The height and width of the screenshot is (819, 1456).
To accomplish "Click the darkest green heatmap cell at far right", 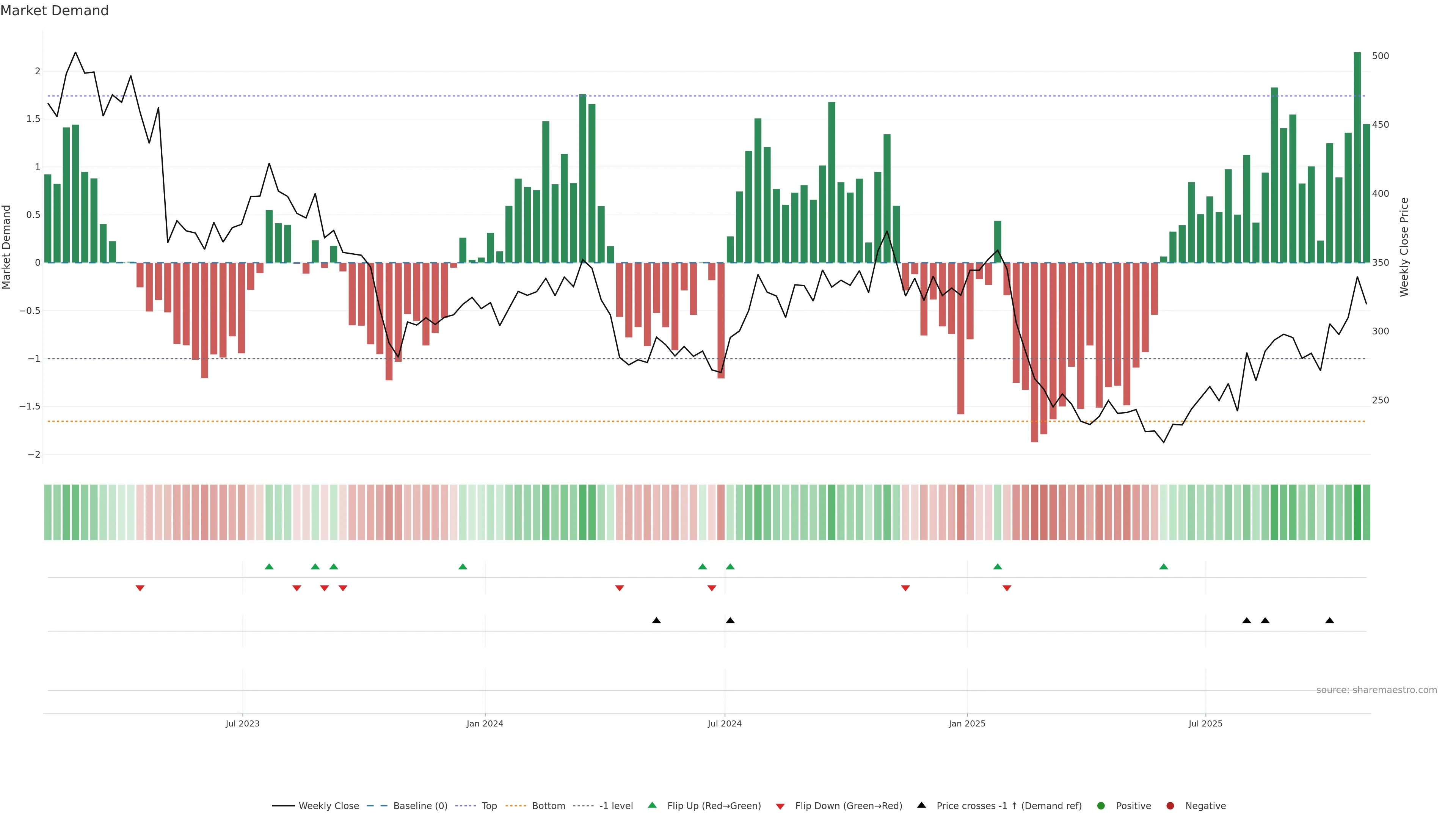I will [1357, 511].
